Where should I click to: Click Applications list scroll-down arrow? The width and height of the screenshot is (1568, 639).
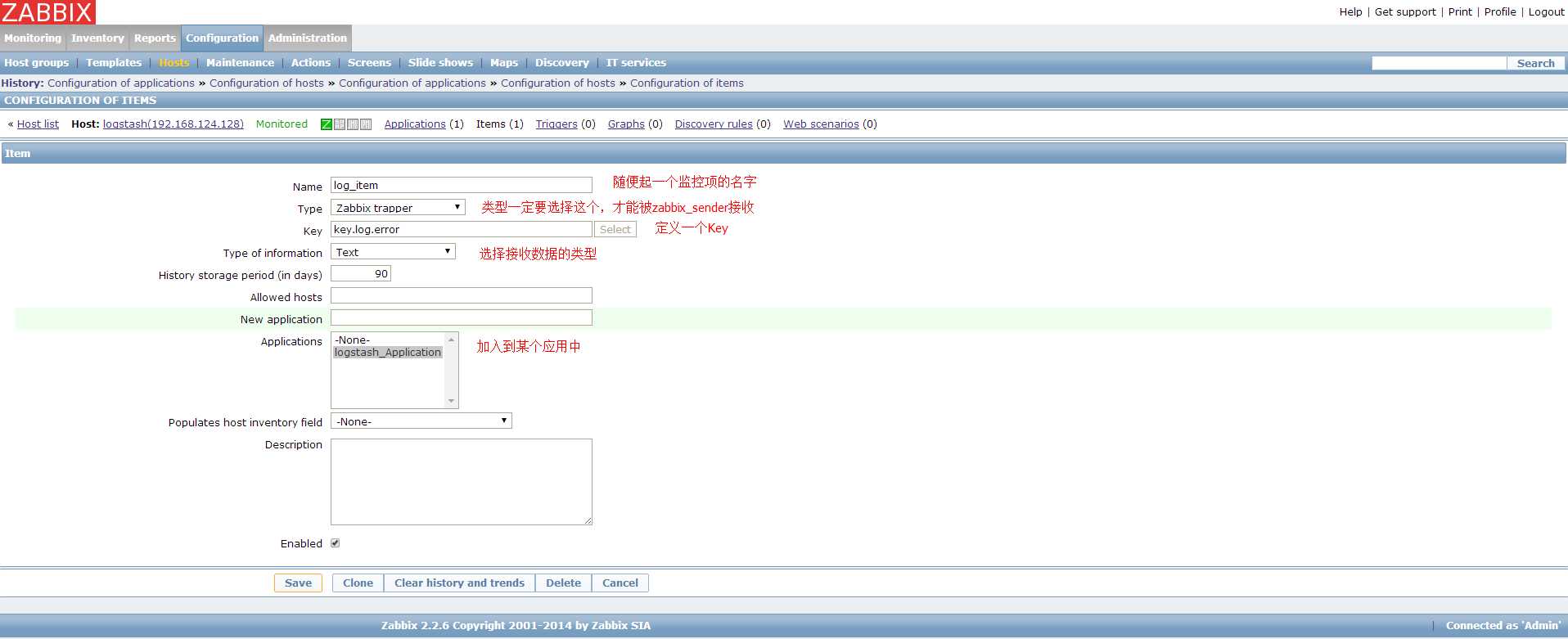[451, 401]
